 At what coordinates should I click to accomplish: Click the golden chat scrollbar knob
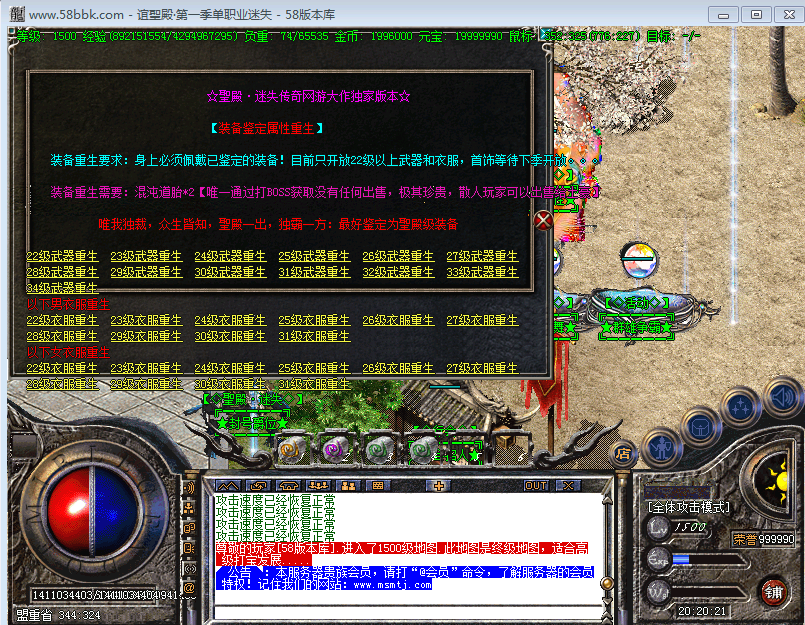(607, 584)
